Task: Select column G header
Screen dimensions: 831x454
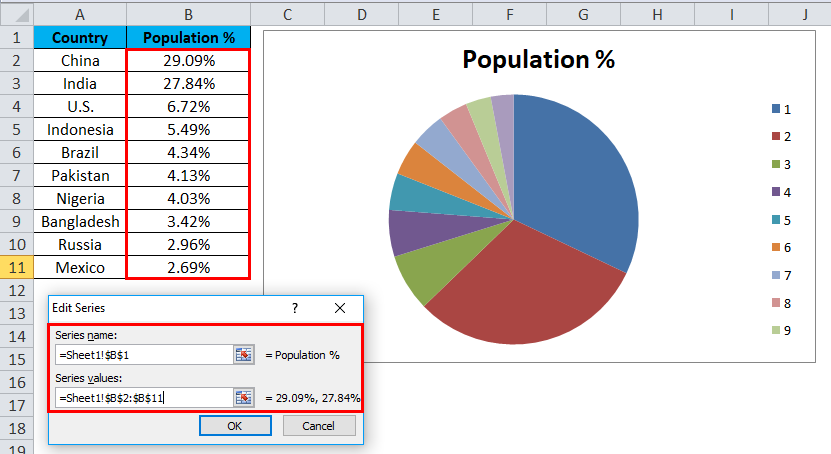Action: coord(584,15)
